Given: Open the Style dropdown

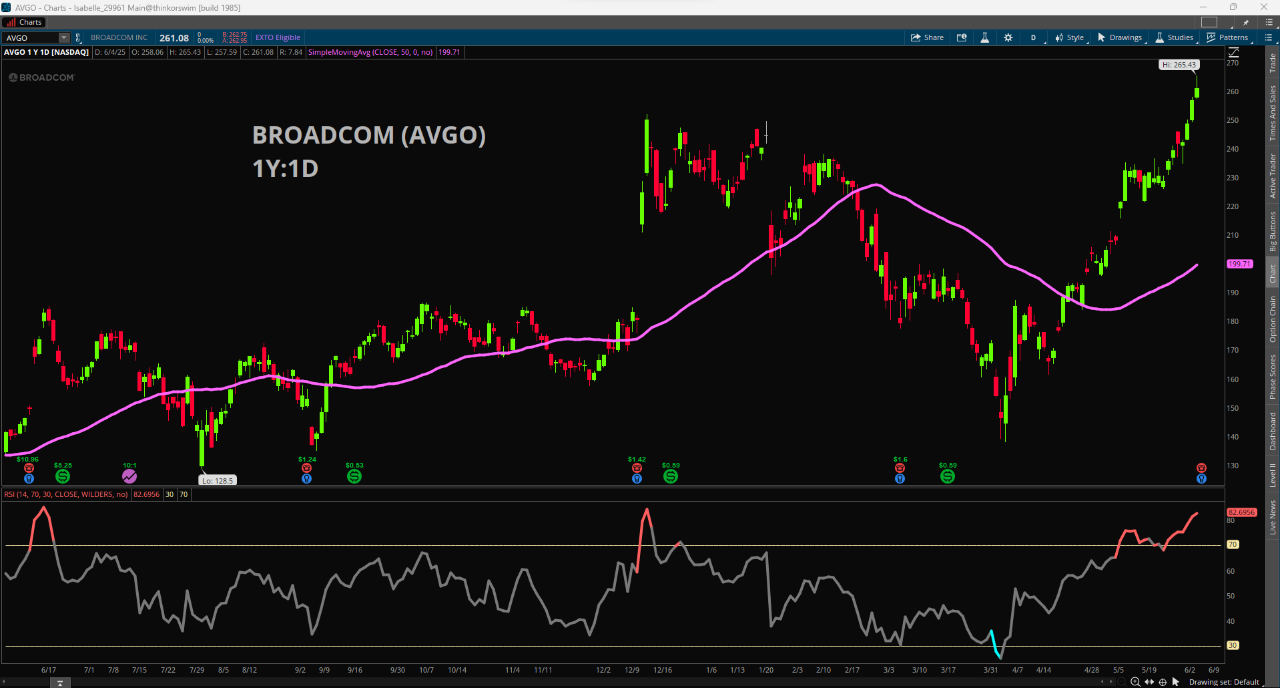Looking at the screenshot, I should (x=1069, y=38).
